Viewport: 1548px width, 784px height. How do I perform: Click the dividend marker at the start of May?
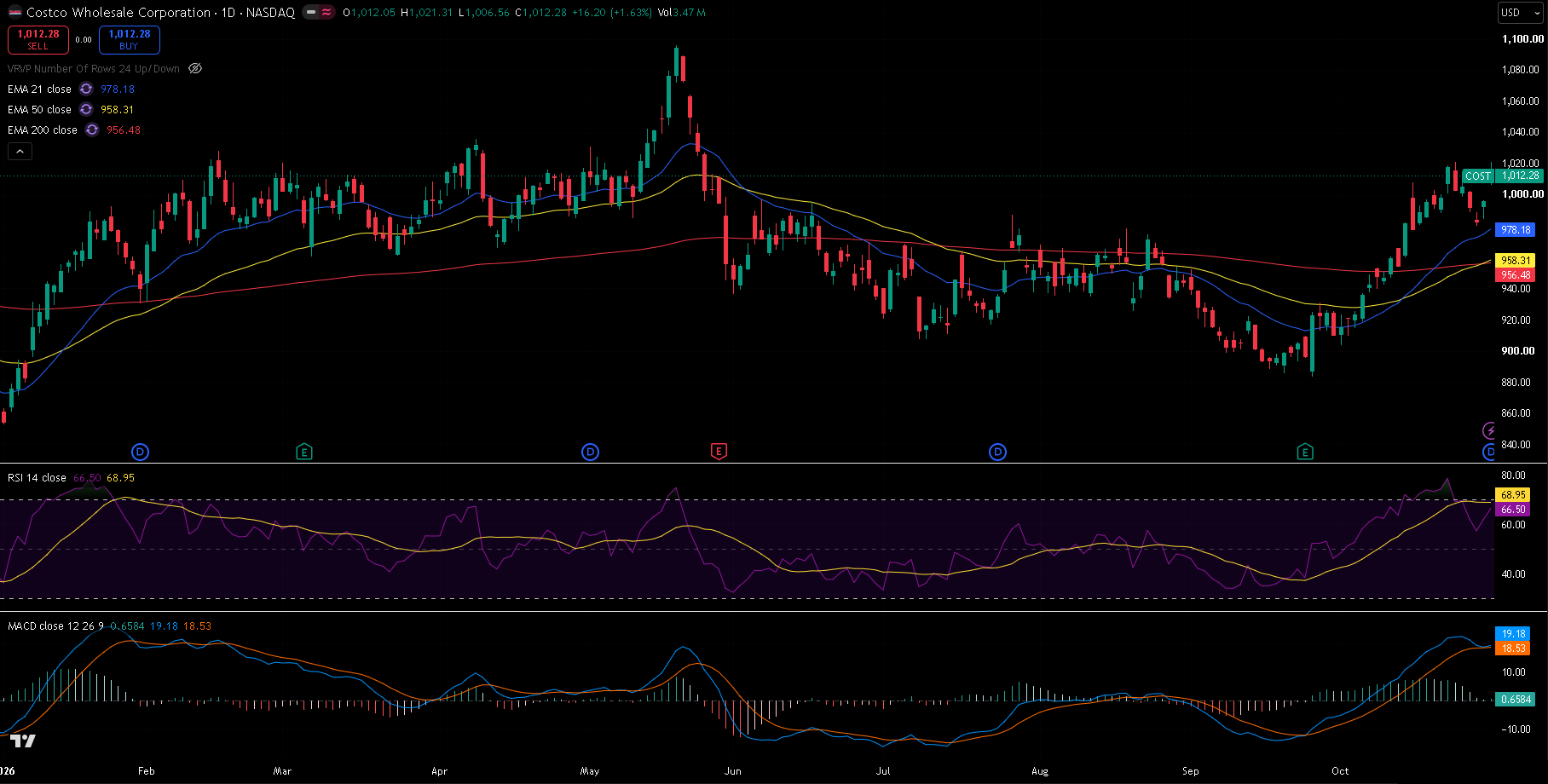tap(590, 452)
